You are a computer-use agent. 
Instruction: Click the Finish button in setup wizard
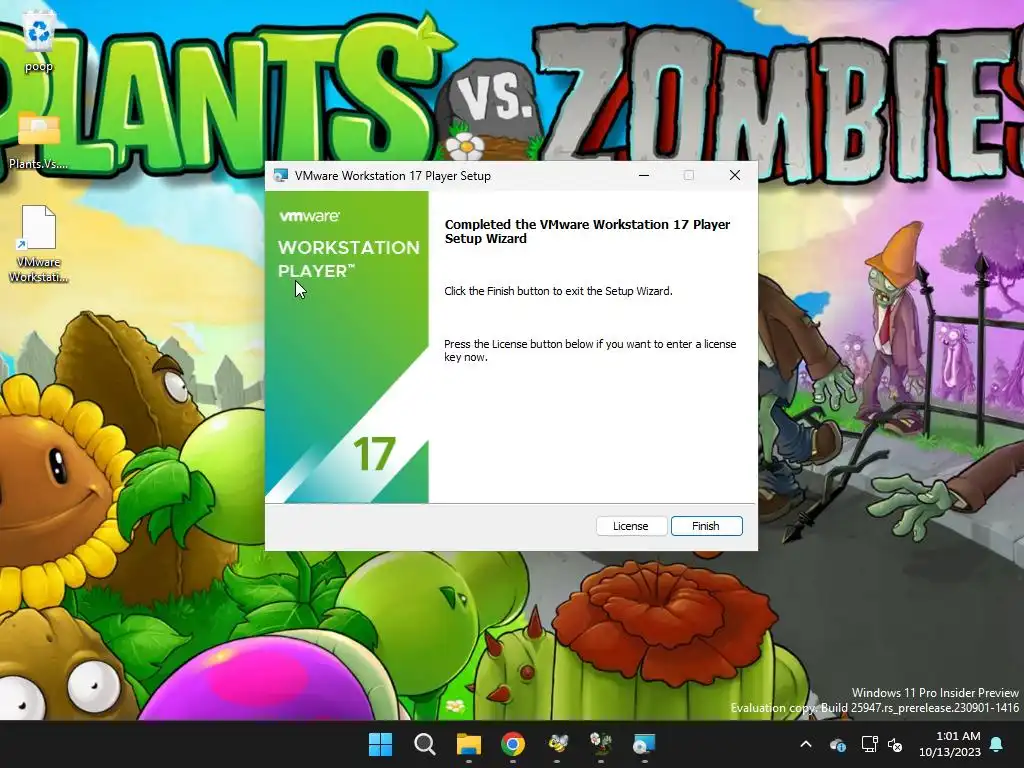coord(707,526)
